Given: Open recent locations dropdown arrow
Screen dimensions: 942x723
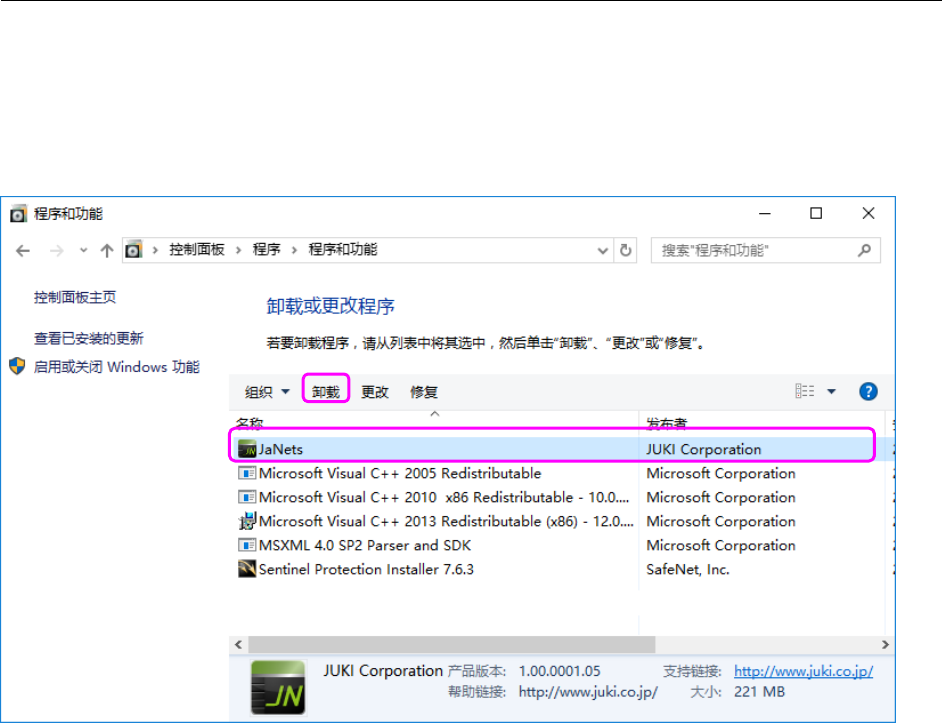Looking at the screenshot, I should tap(84, 251).
